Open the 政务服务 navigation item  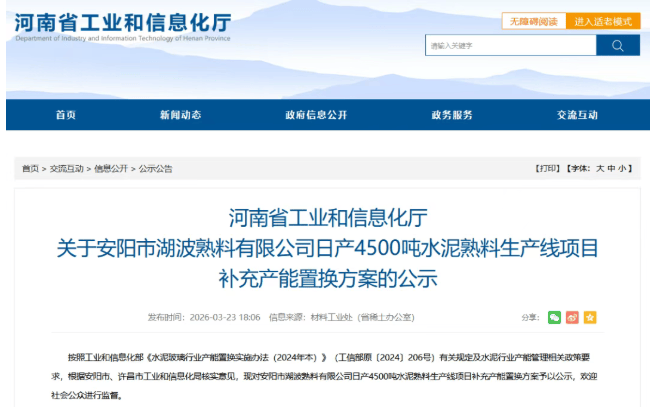click(x=452, y=115)
